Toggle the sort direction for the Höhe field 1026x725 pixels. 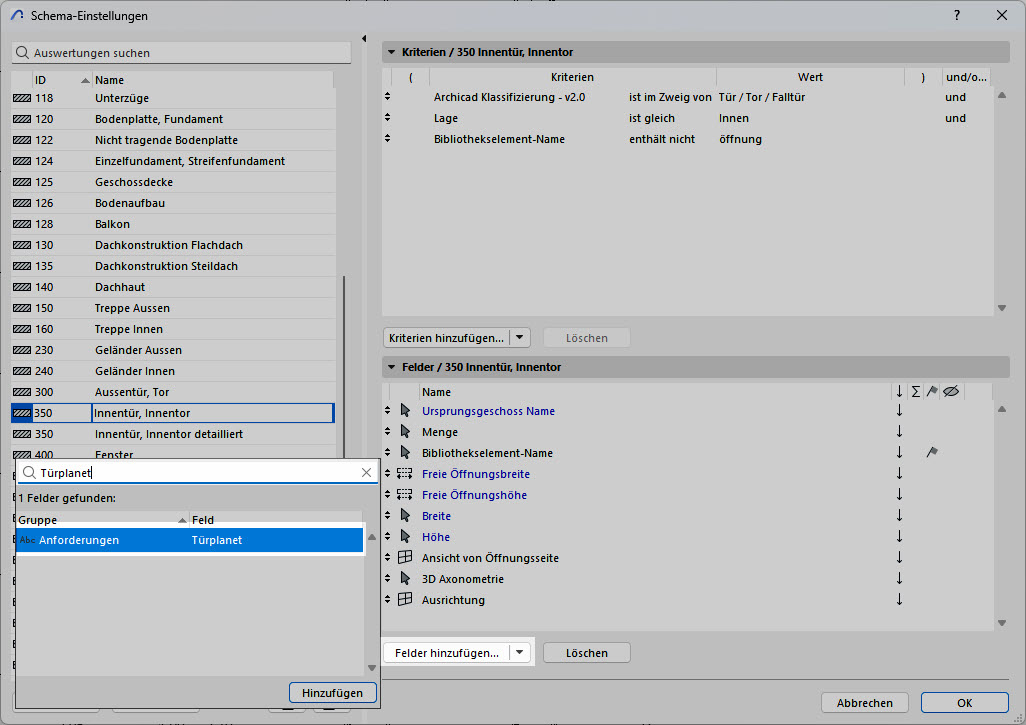pos(899,537)
